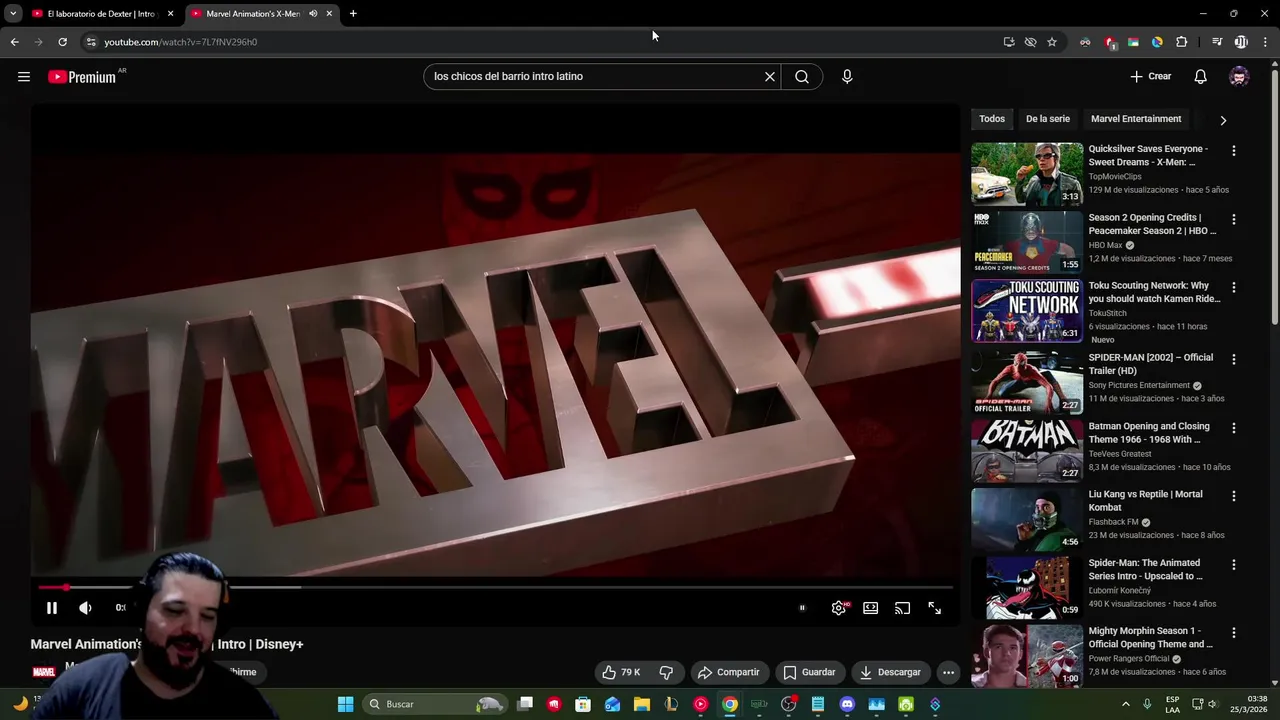This screenshot has height=720, width=1280.
Task: Mute the X-Men tab audio icon
Action: pyautogui.click(x=313, y=14)
